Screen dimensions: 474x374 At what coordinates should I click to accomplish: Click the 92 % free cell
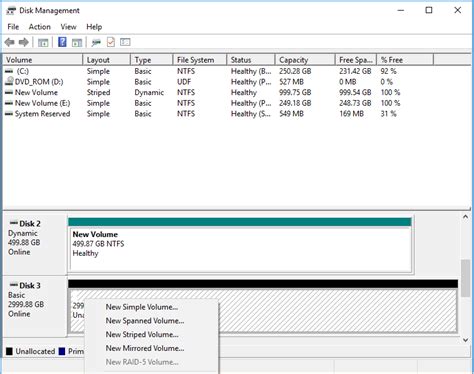click(x=388, y=71)
